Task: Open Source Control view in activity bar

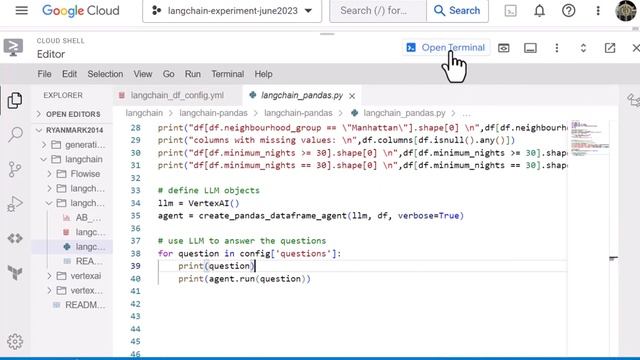Action: [x=15, y=169]
